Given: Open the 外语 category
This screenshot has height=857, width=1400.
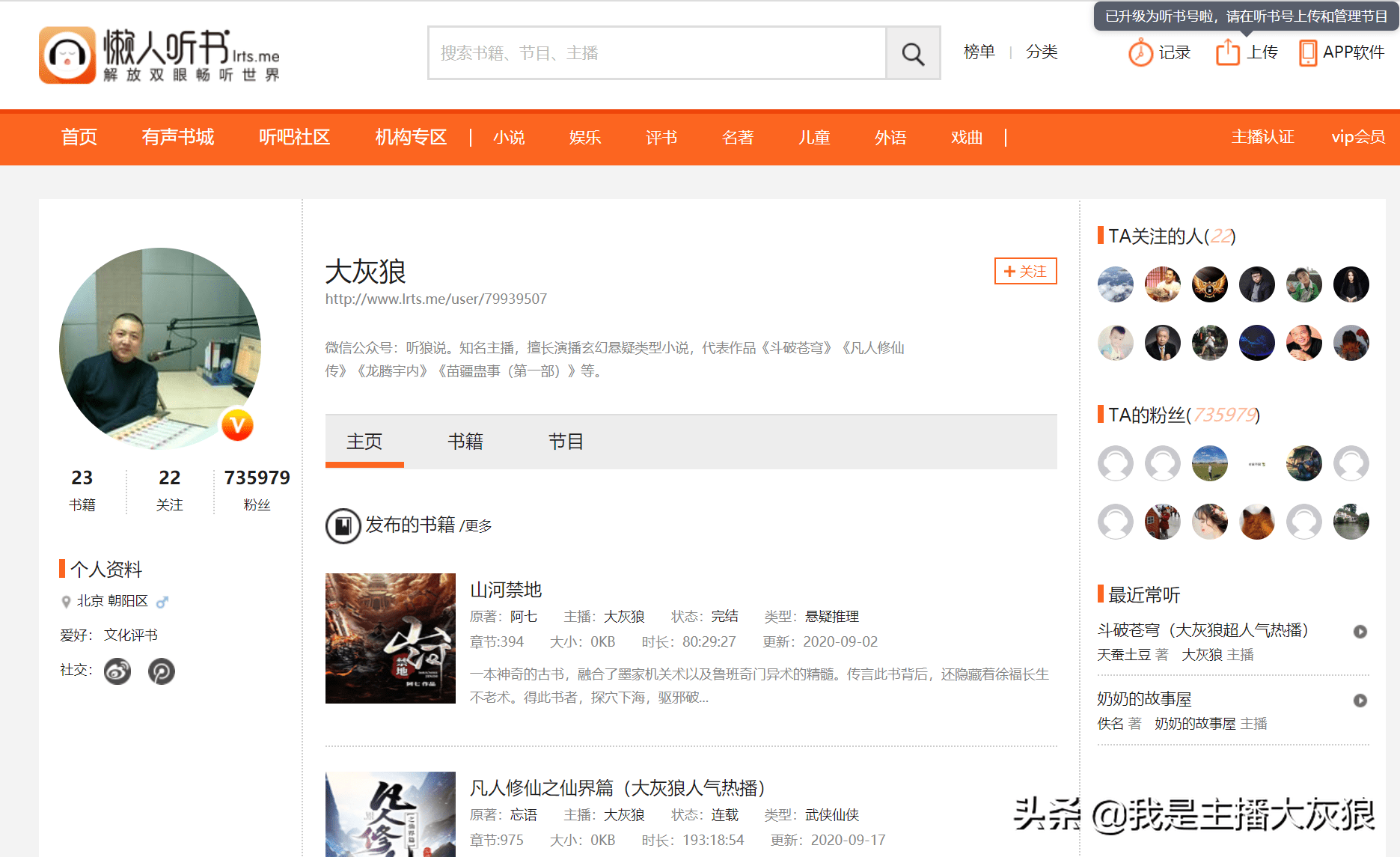Looking at the screenshot, I should (x=890, y=138).
